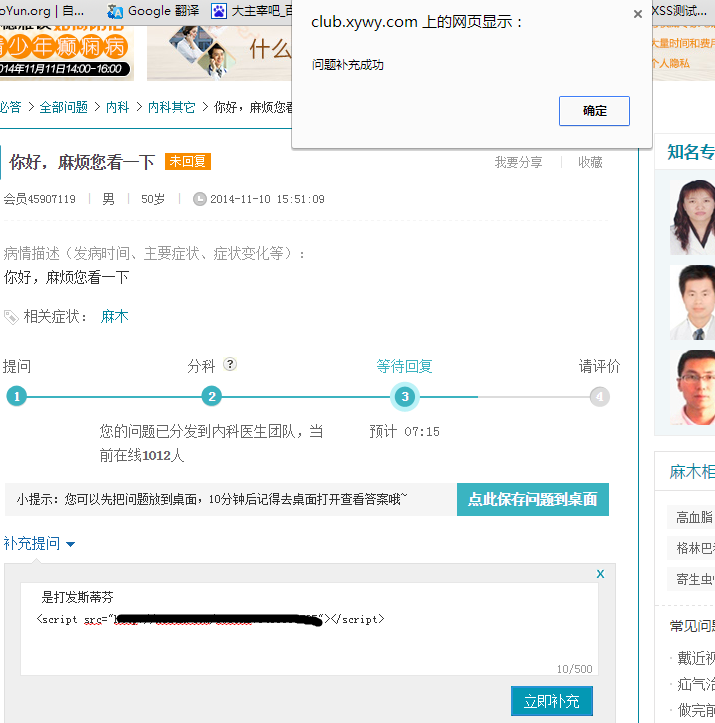Screen dimensions: 715x723
Task: Close the club.xywy.com alert with the X
Action: 638,14
